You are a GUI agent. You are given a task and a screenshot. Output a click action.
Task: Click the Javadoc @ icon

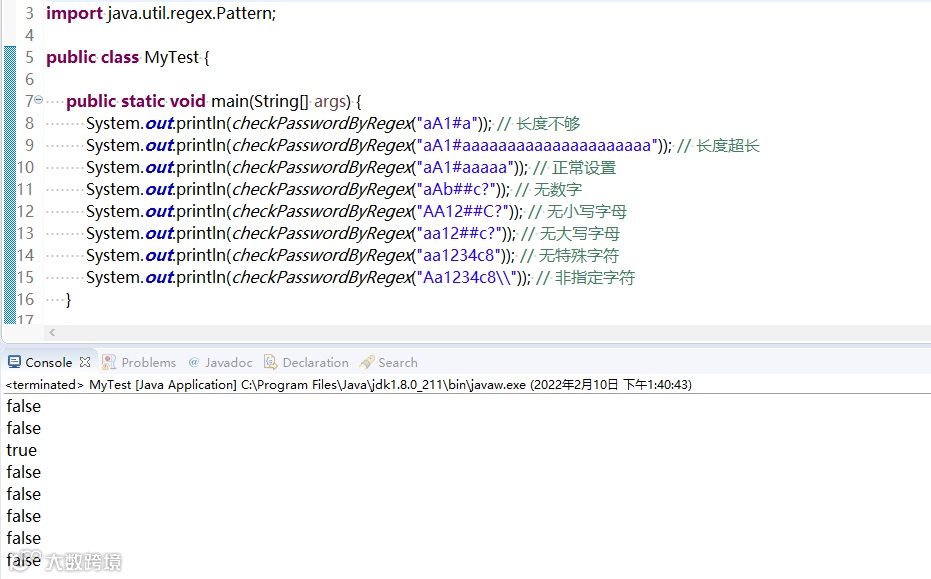click(x=194, y=362)
